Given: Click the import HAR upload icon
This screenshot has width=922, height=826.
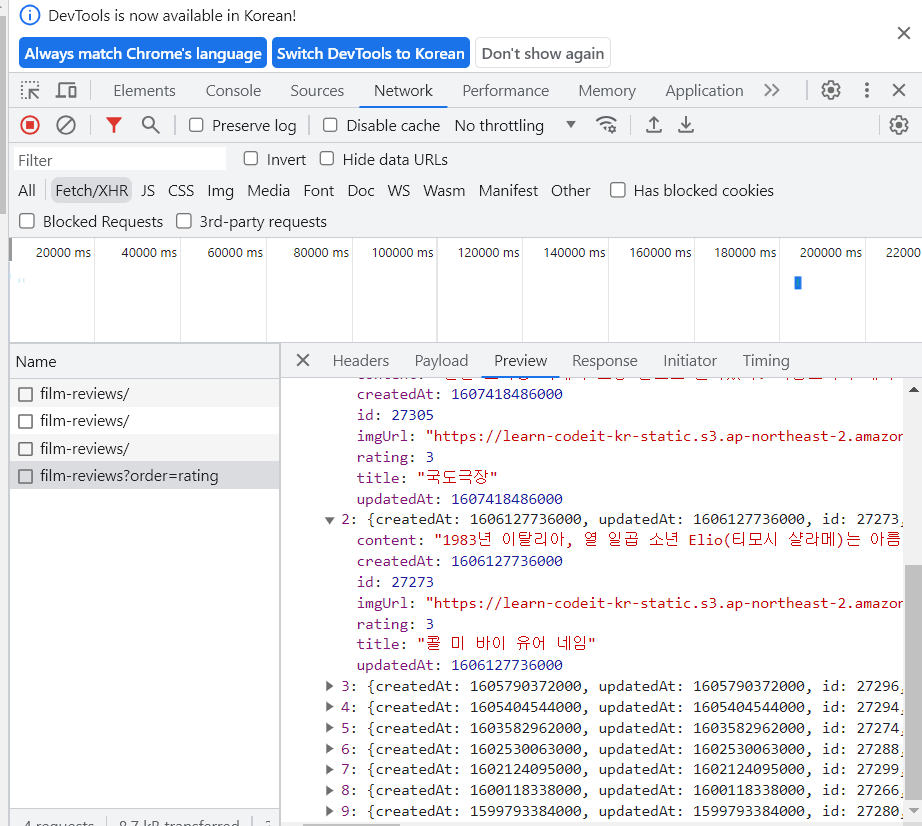Looking at the screenshot, I should [654, 125].
